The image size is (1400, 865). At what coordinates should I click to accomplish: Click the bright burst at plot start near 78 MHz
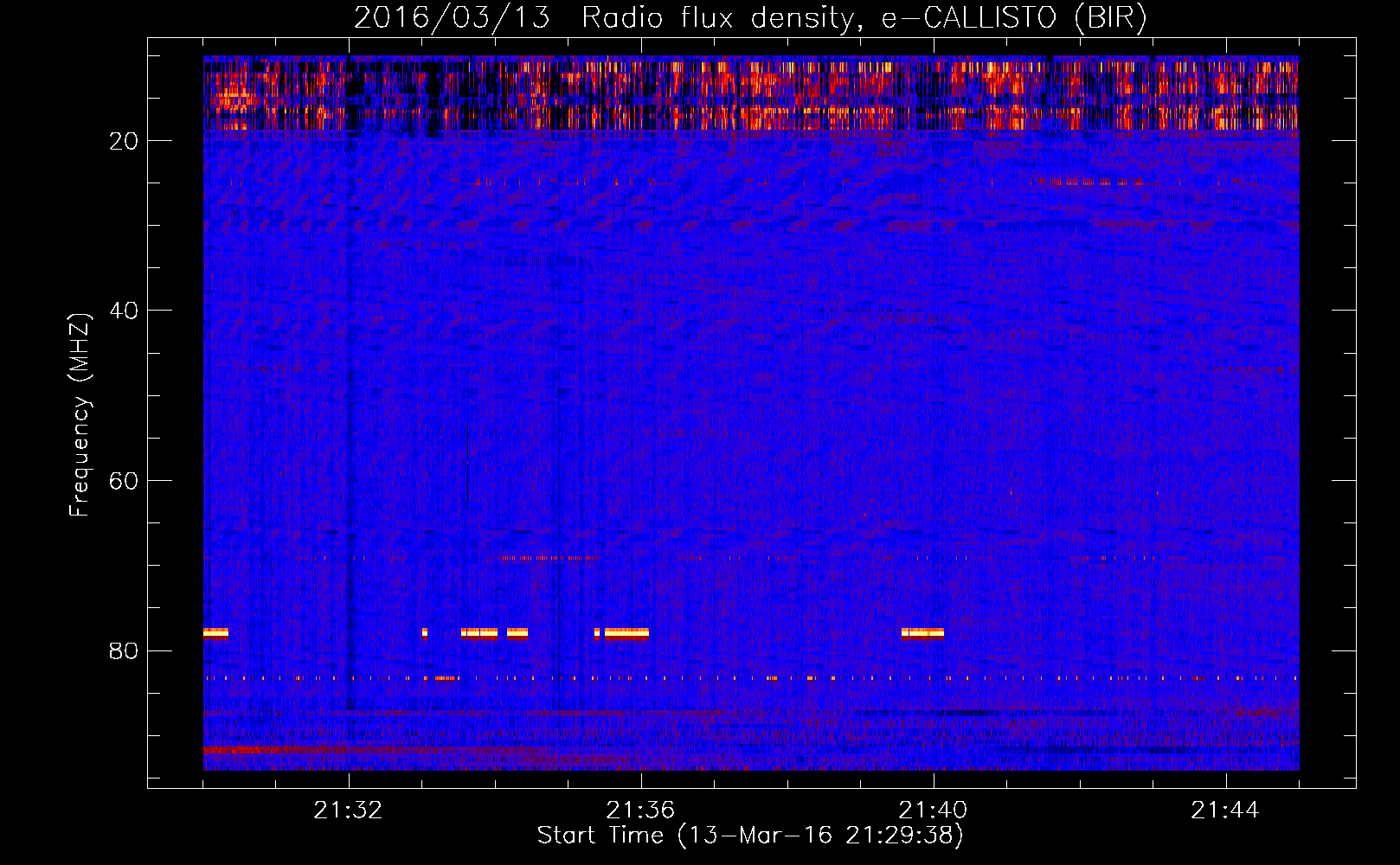pyautogui.click(x=215, y=632)
